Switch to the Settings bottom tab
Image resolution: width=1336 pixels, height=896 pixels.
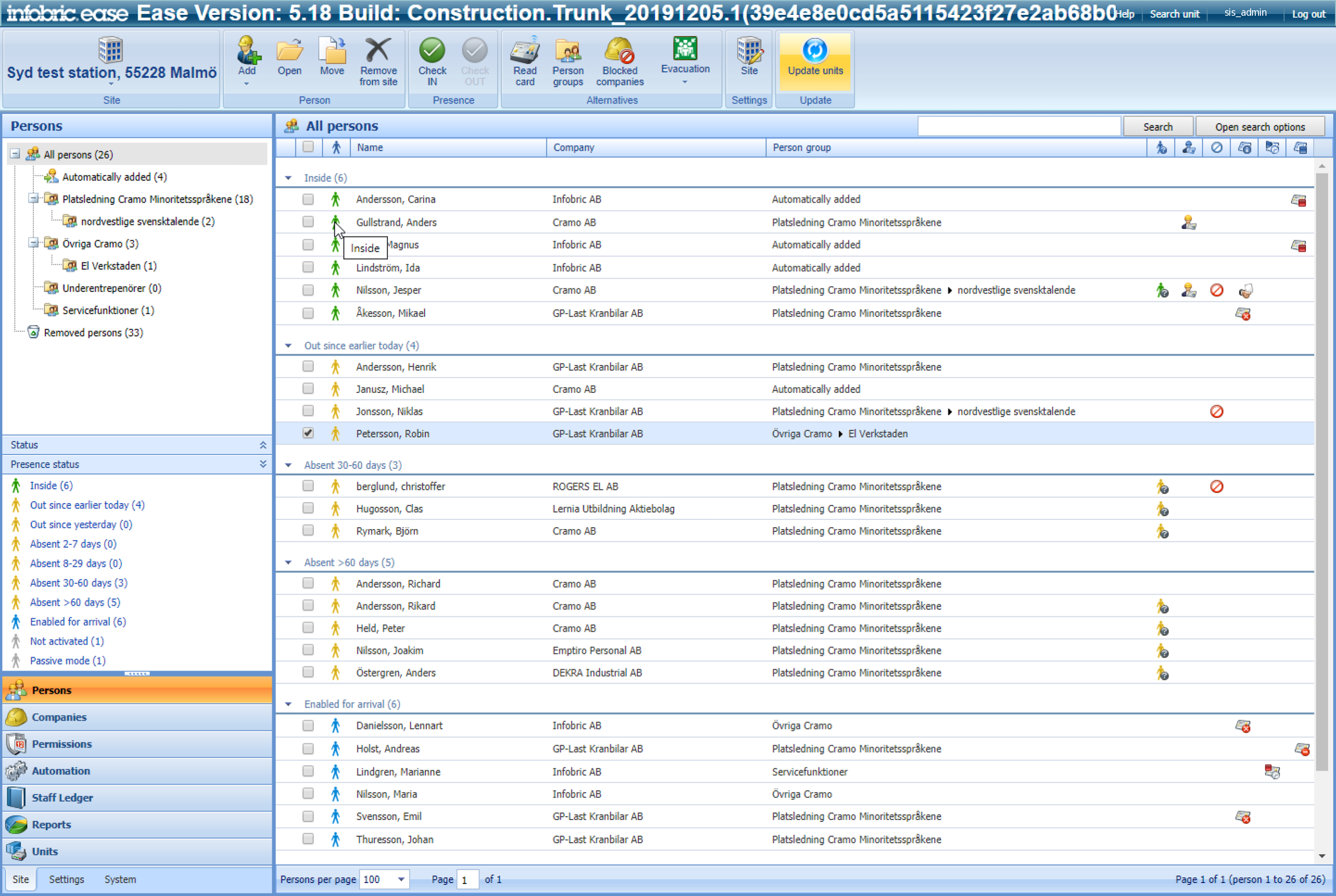pyautogui.click(x=66, y=879)
